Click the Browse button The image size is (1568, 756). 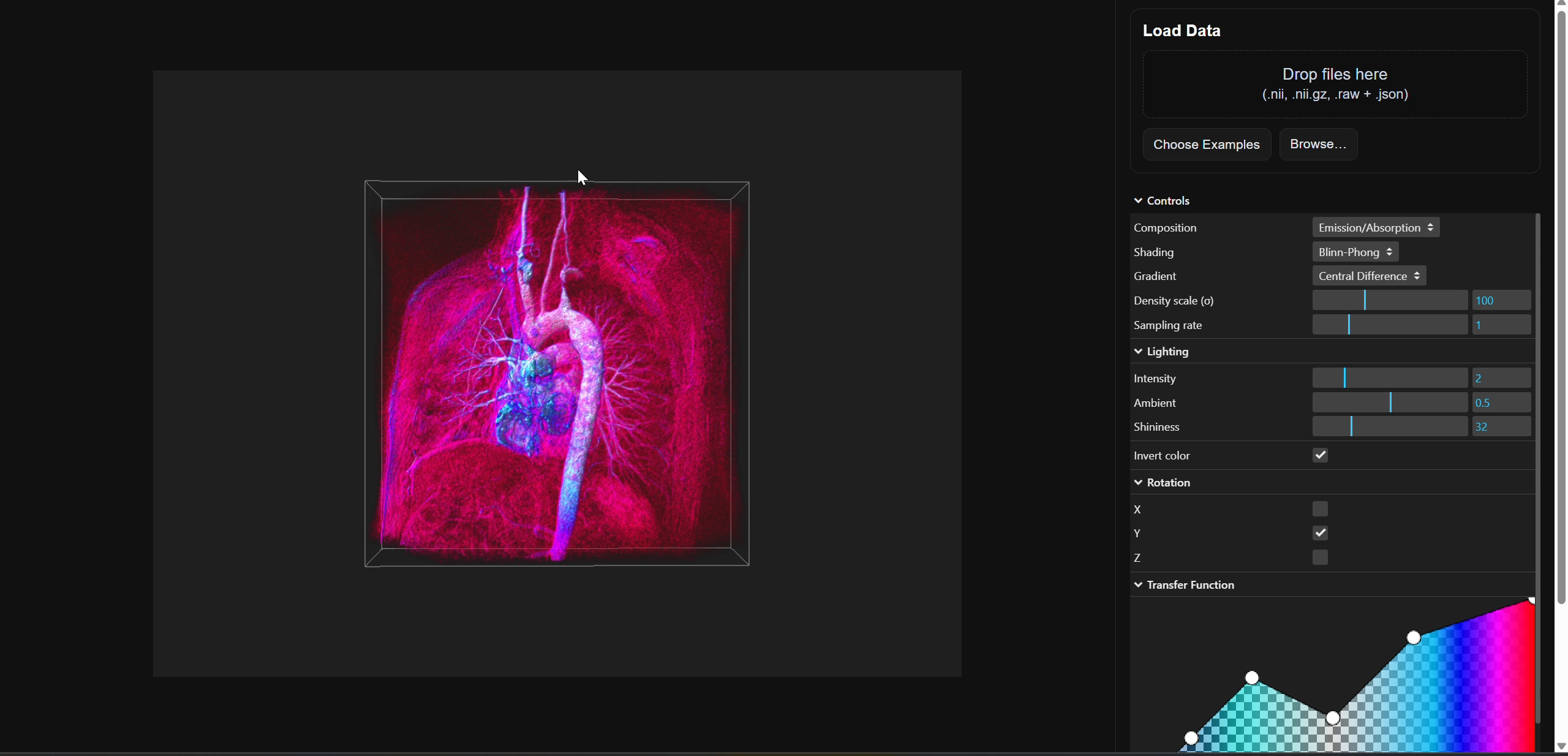point(1317,144)
